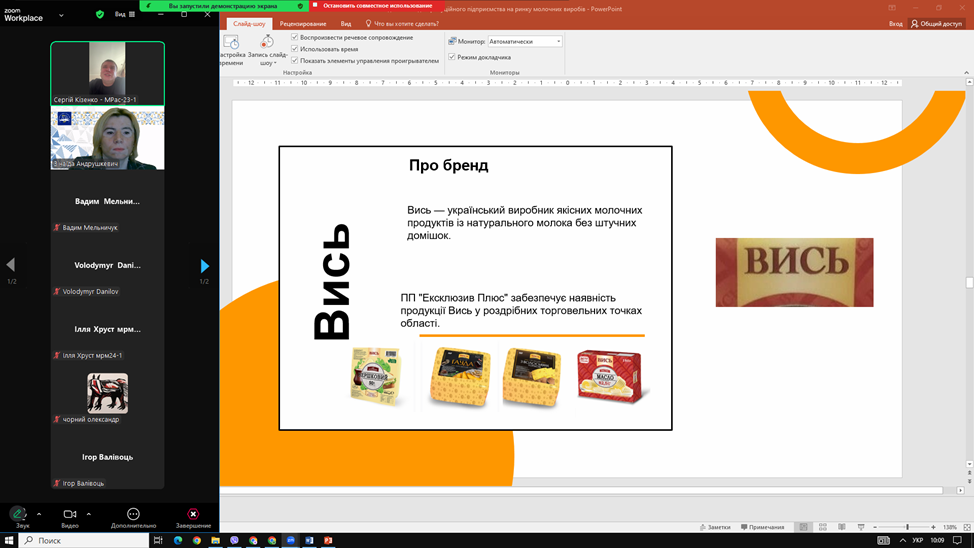Select Сергій Кізенко's video thumbnail

[107, 73]
